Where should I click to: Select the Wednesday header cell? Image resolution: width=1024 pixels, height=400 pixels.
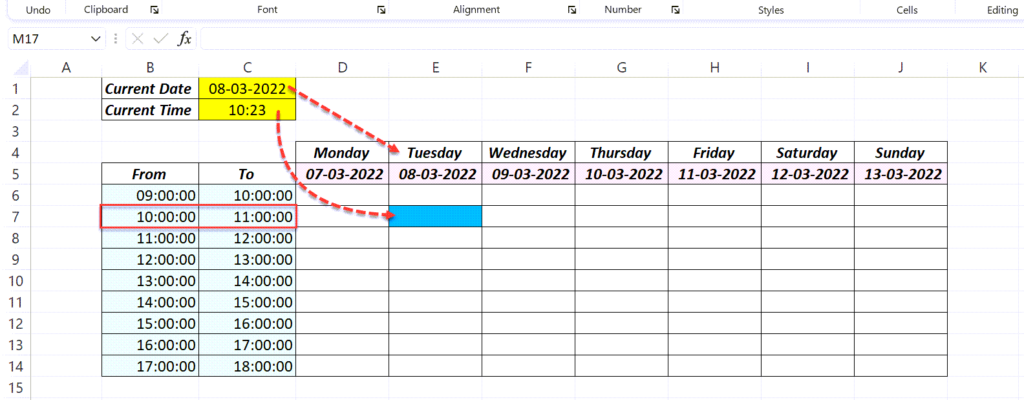528,153
